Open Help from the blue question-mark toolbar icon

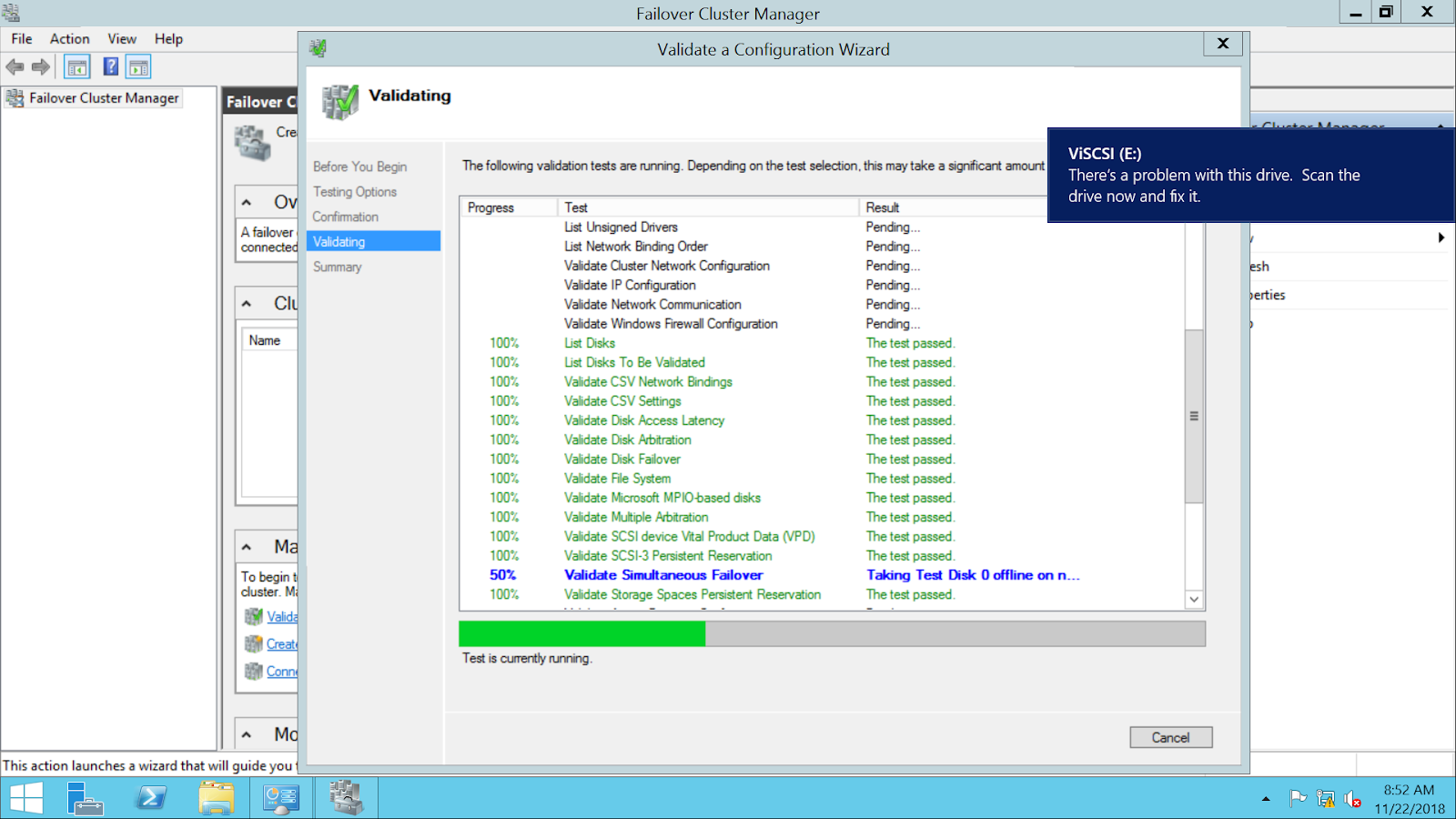click(x=110, y=66)
